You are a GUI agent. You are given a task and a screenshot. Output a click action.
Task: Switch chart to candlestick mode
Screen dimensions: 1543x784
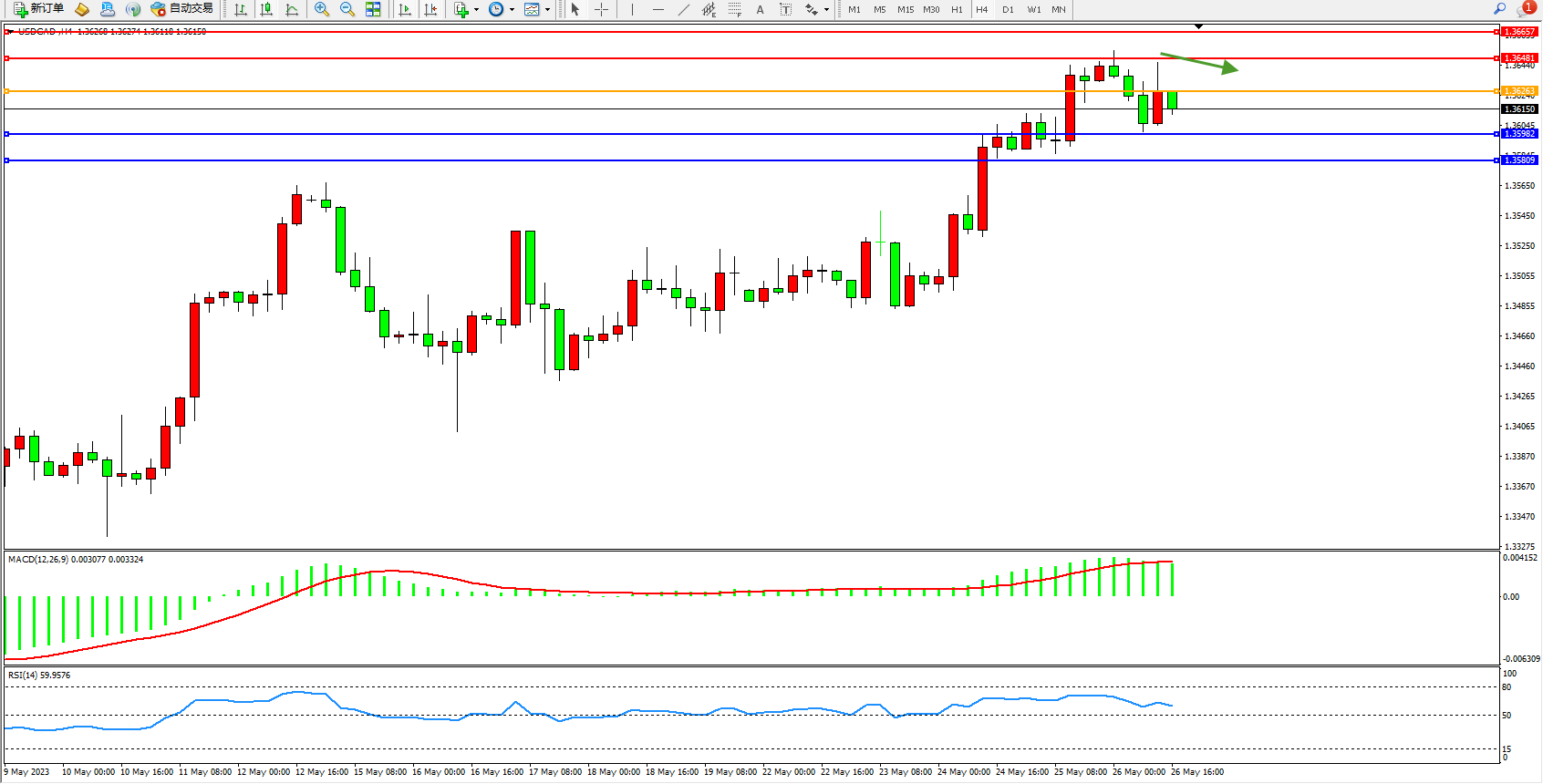pos(266,9)
